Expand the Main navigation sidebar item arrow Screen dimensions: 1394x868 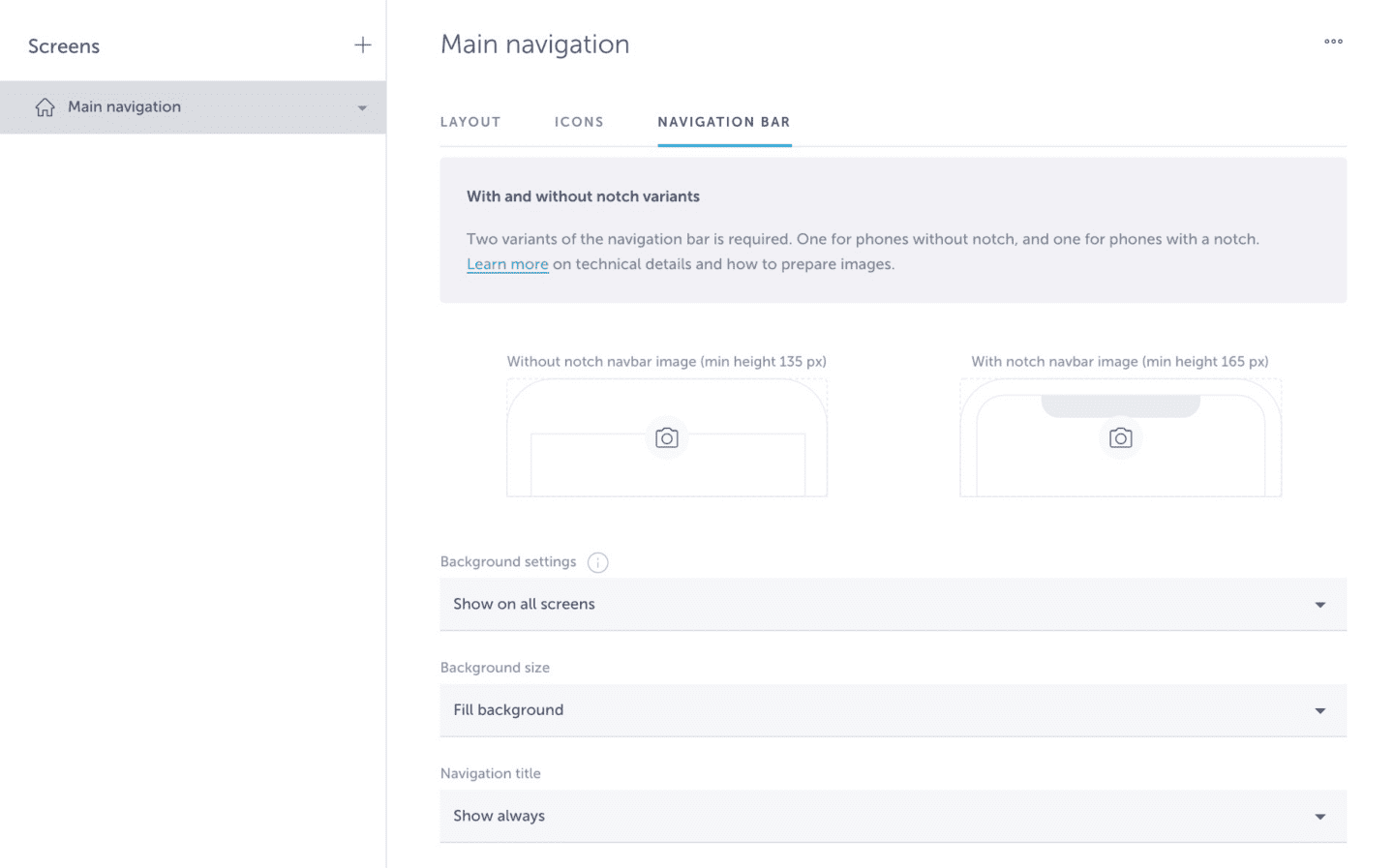pyautogui.click(x=362, y=107)
